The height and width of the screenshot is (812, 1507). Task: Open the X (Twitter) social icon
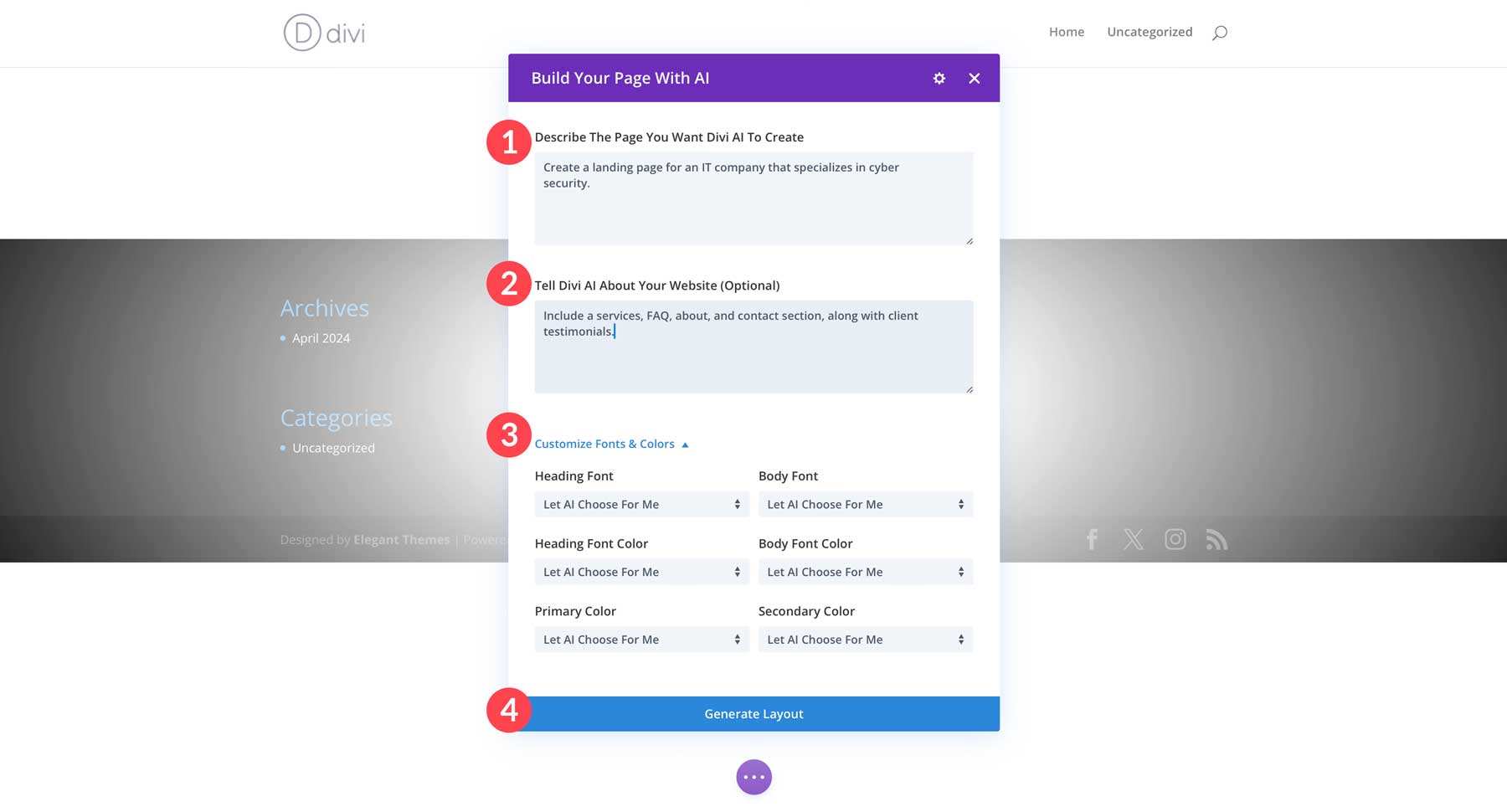pos(1134,540)
